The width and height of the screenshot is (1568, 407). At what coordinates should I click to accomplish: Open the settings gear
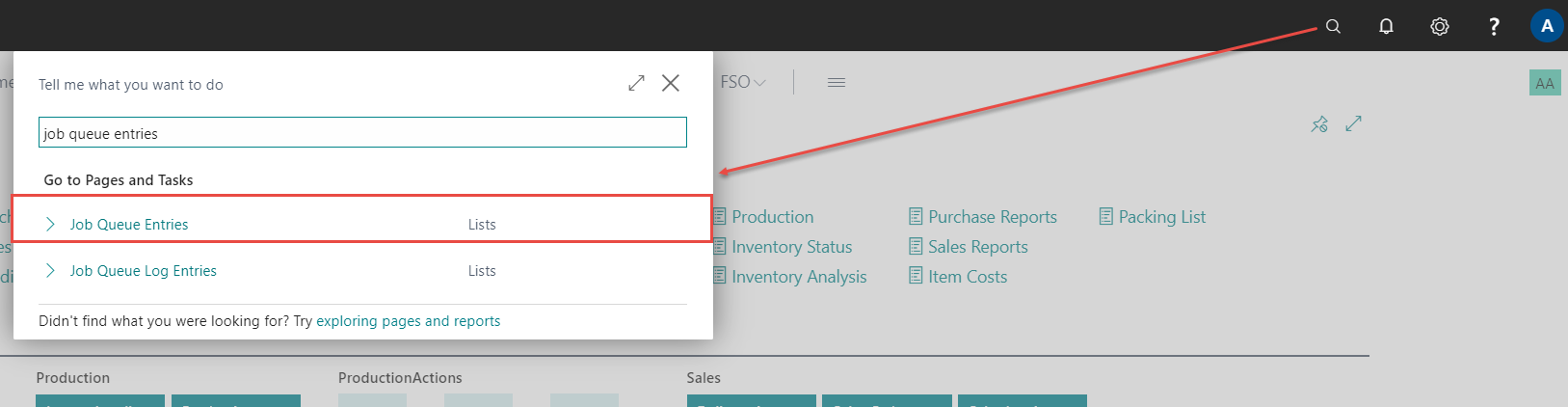tap(1439, 26)
